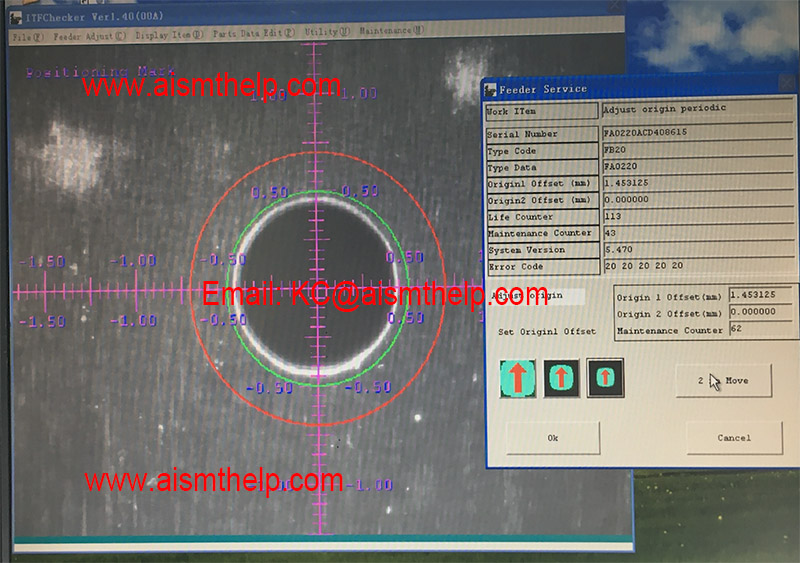Open the Parts Data Edit menu
The width and height of the screenshot is (800, 563).
(251, 32)
